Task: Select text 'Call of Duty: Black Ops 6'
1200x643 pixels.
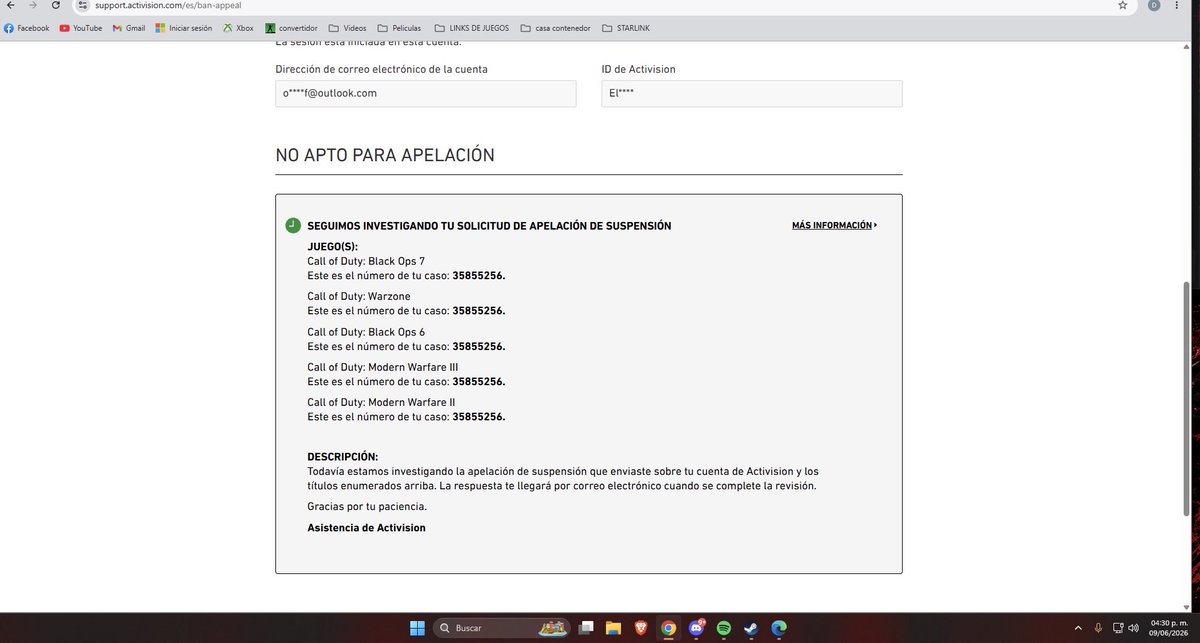Action: tap(366, 332)
